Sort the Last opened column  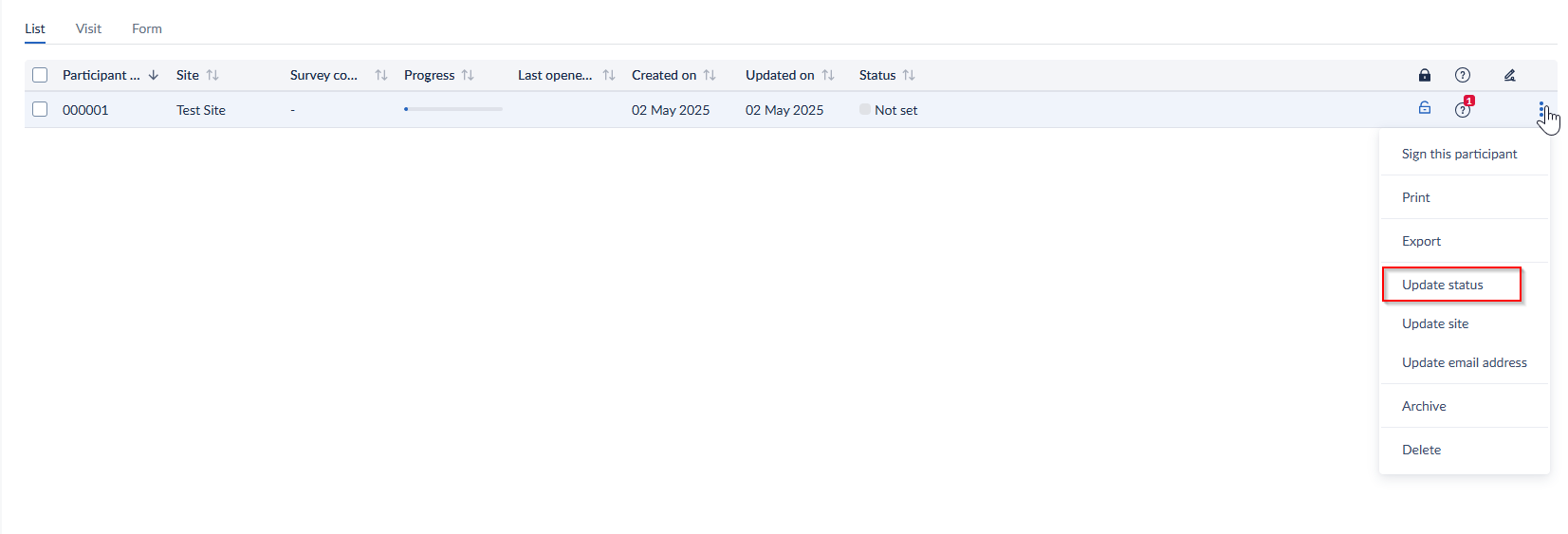click(x=609, y=75)
